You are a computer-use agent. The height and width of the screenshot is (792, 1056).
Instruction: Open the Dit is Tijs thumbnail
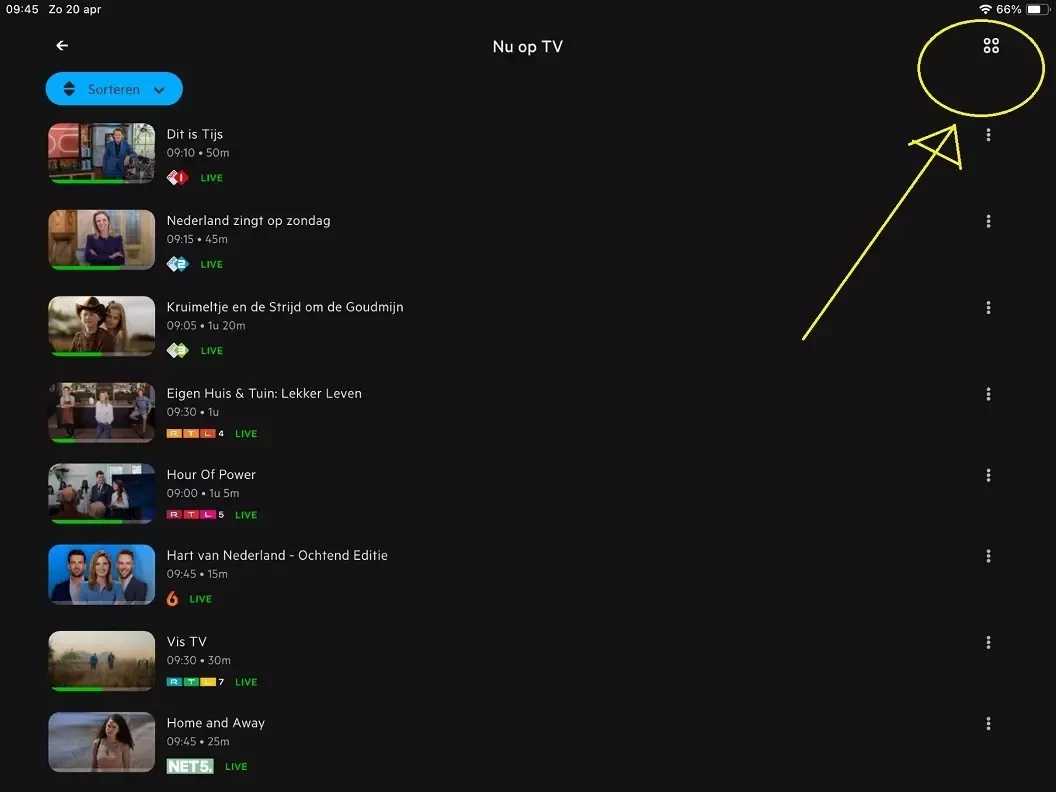tap(102, 153)
